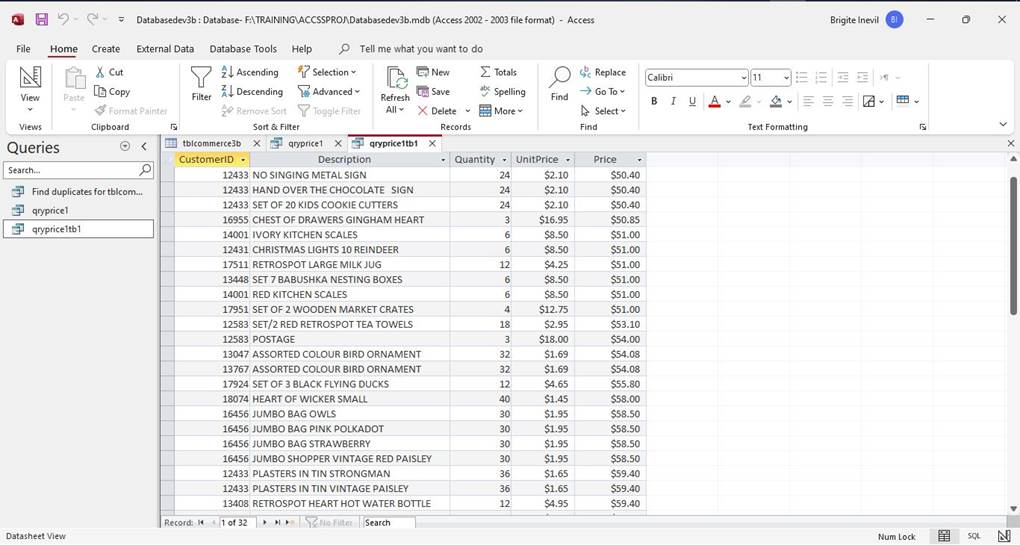
Task: Expand the Description column filter arrow
Action: (443, 160)
